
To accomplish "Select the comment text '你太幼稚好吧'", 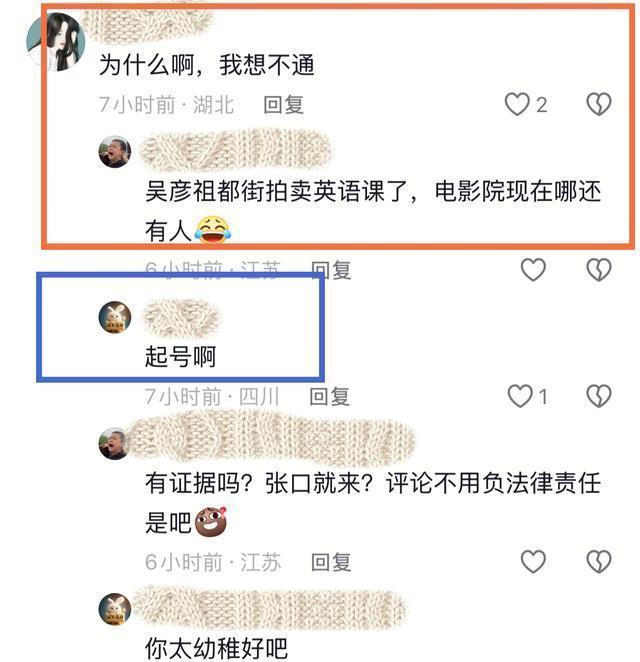I will point(216,648).
